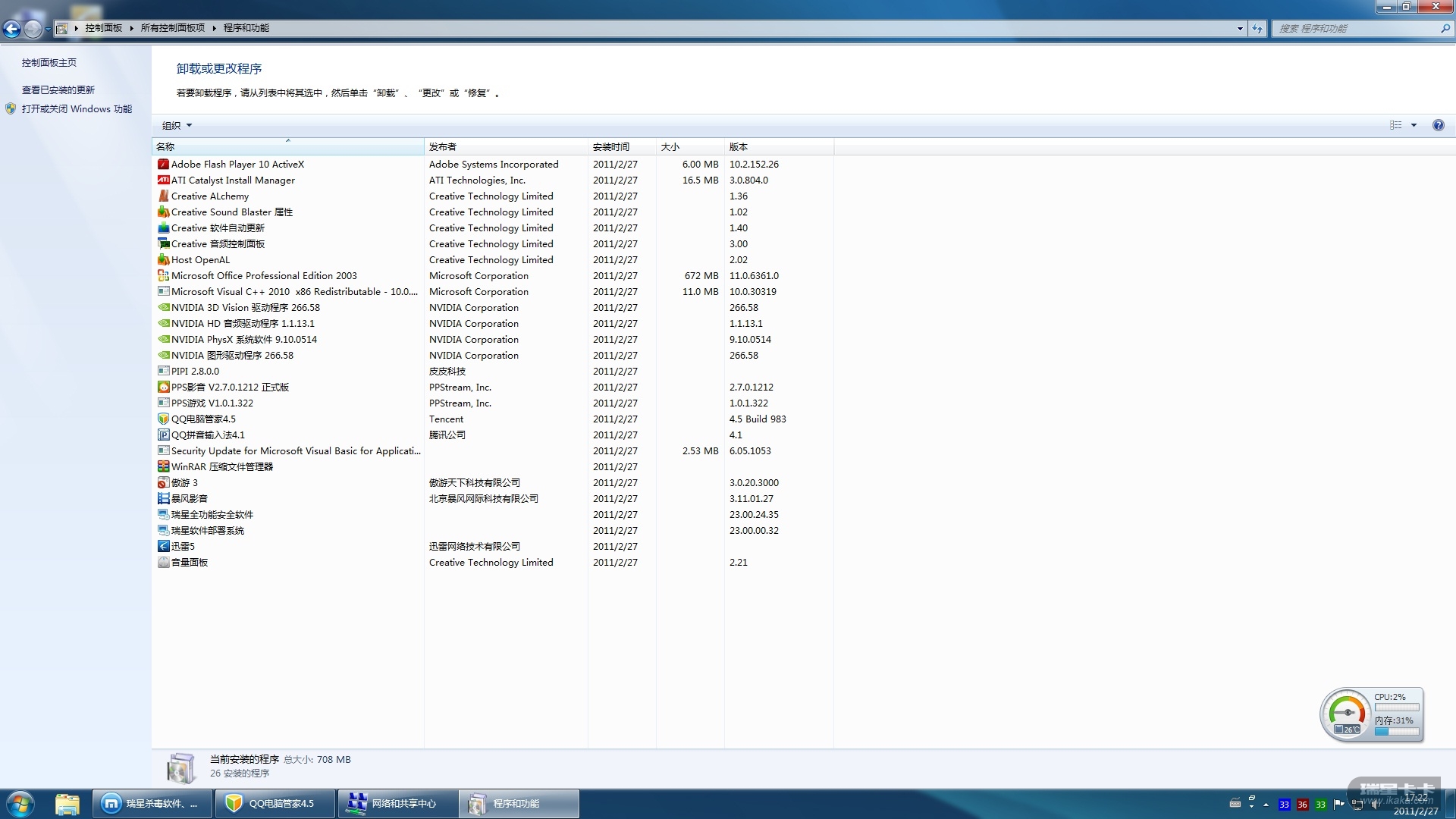The height and width of the screenshot is (819, 1456).
Task: Click the Adobe Flash Player icon
Action: tap(163, 164)
